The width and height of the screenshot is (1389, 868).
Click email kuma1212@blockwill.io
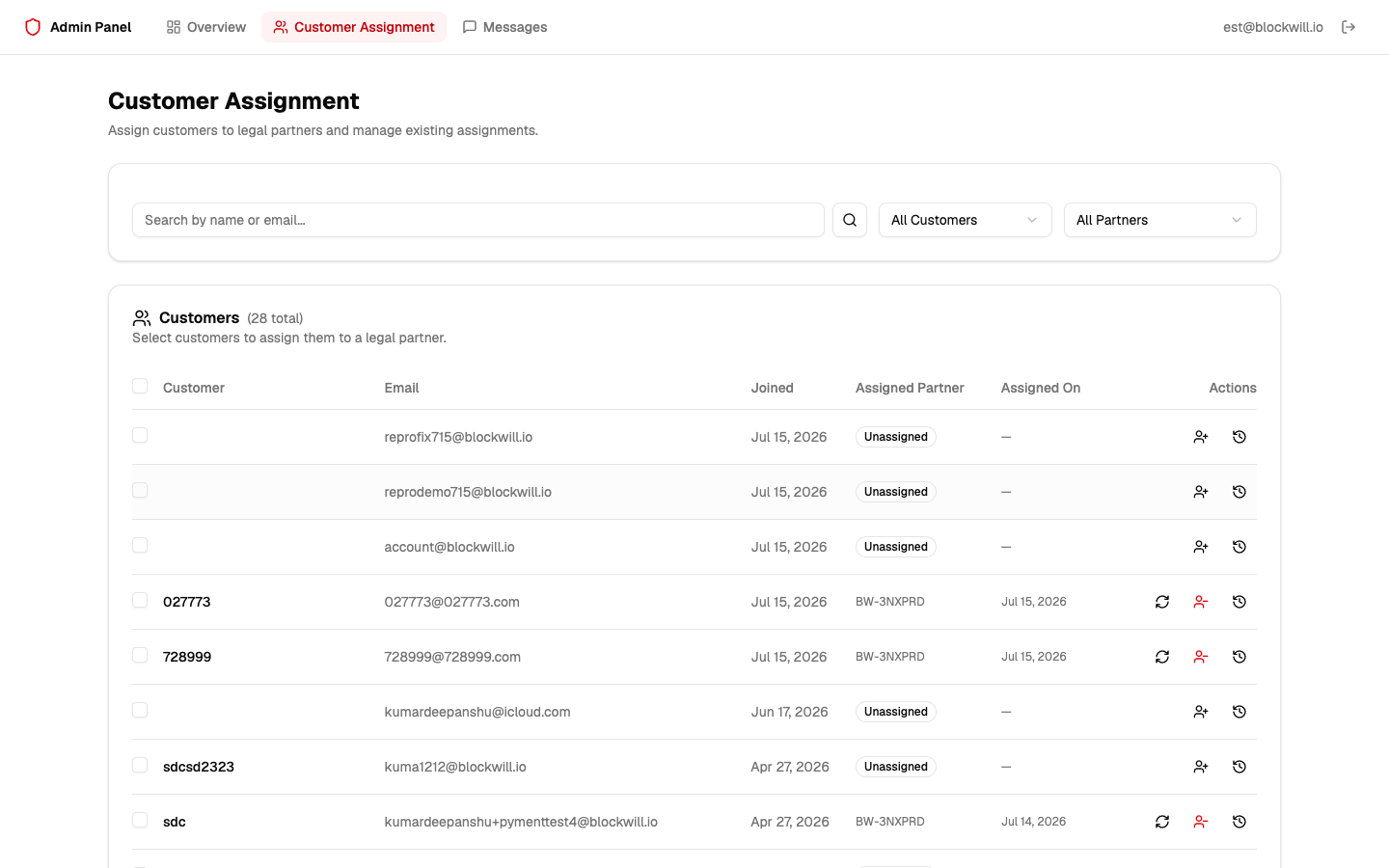pyautogui.click(x=455, y=767)
